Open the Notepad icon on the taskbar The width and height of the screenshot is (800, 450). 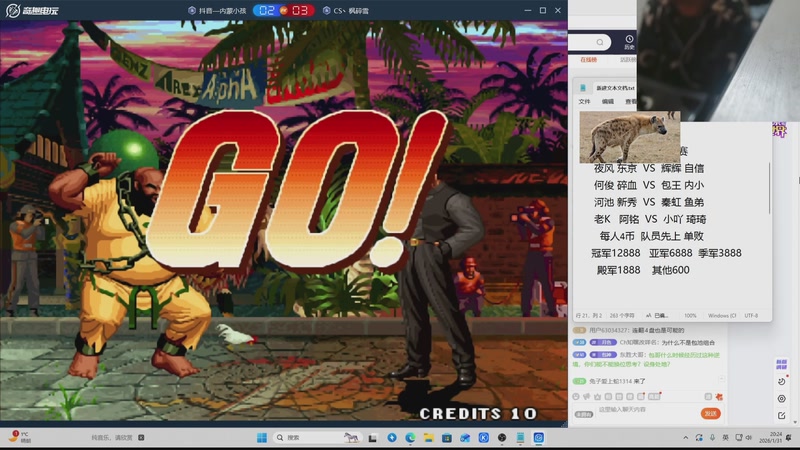click(x=520, y=438)
